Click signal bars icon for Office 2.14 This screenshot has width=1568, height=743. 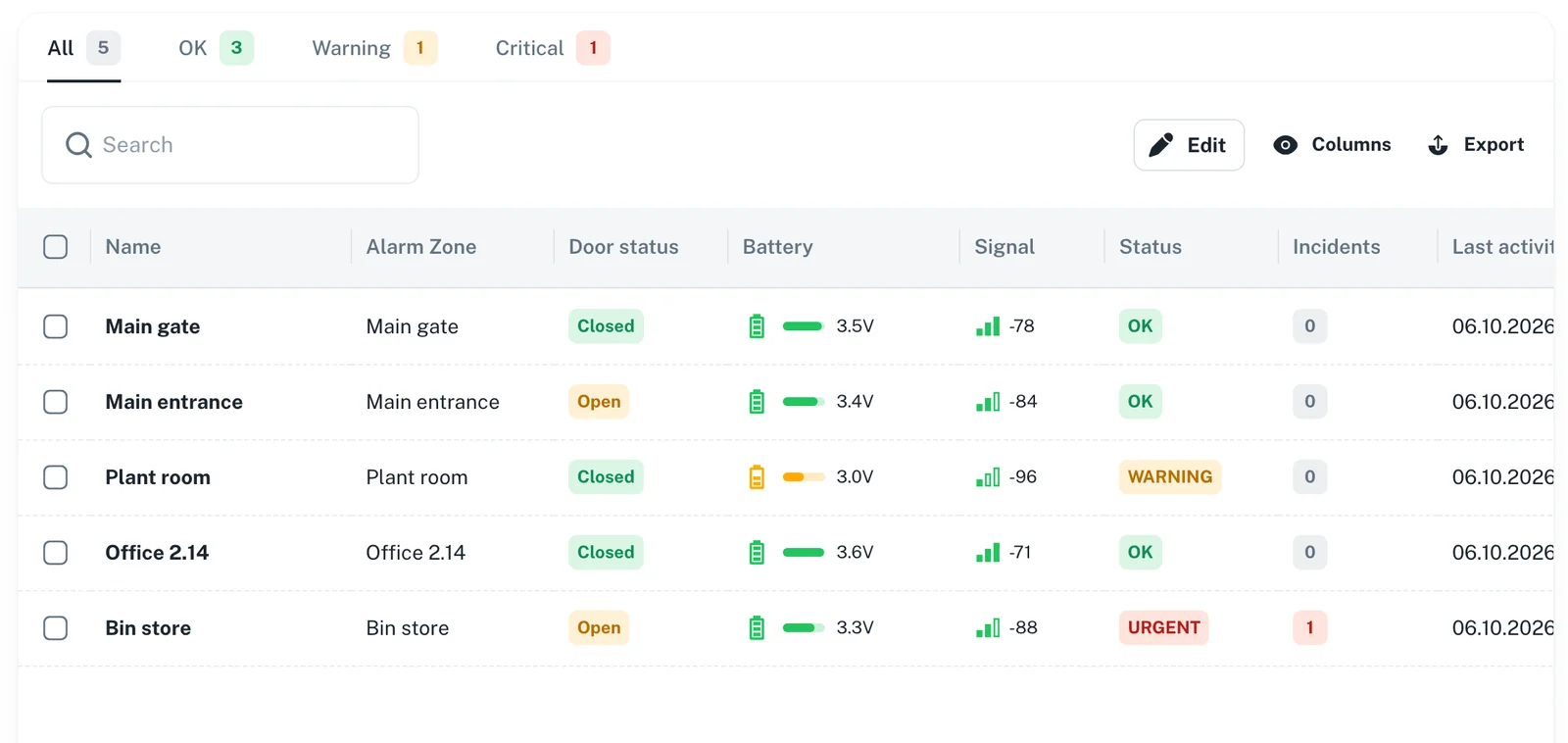tap(988, 553)
